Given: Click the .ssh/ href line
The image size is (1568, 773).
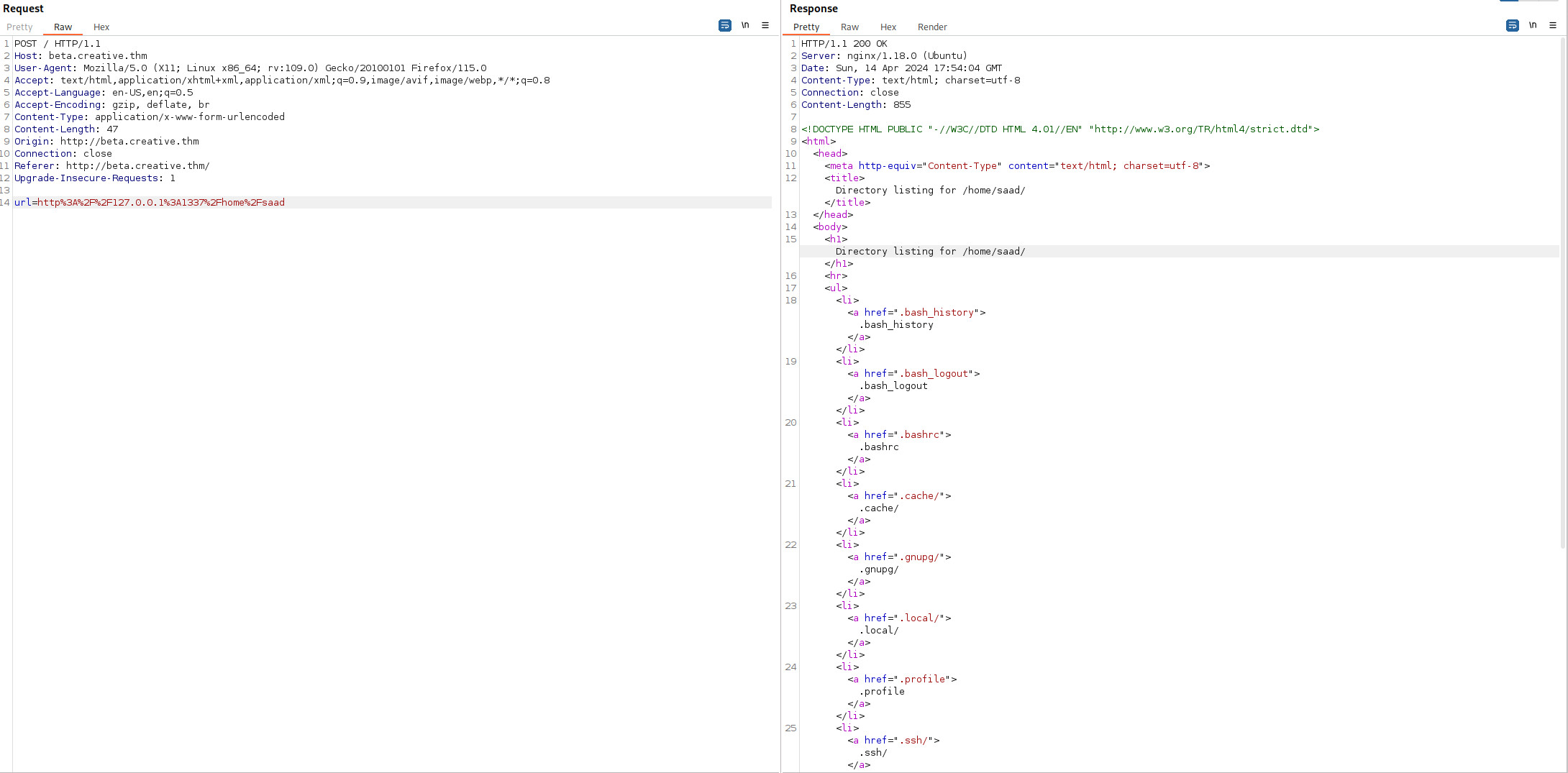Looking at the screenshot, I should pyautogui.click(x=893, y=741).
